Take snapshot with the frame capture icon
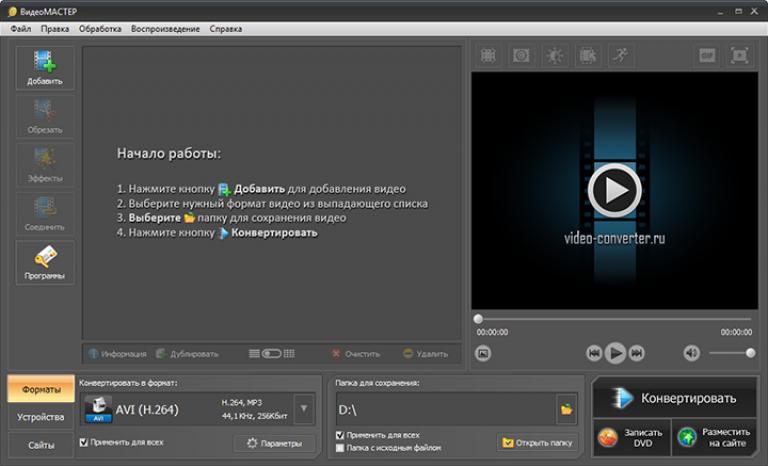The width and height of the screenshot is (768, 466). coord(483,353)
